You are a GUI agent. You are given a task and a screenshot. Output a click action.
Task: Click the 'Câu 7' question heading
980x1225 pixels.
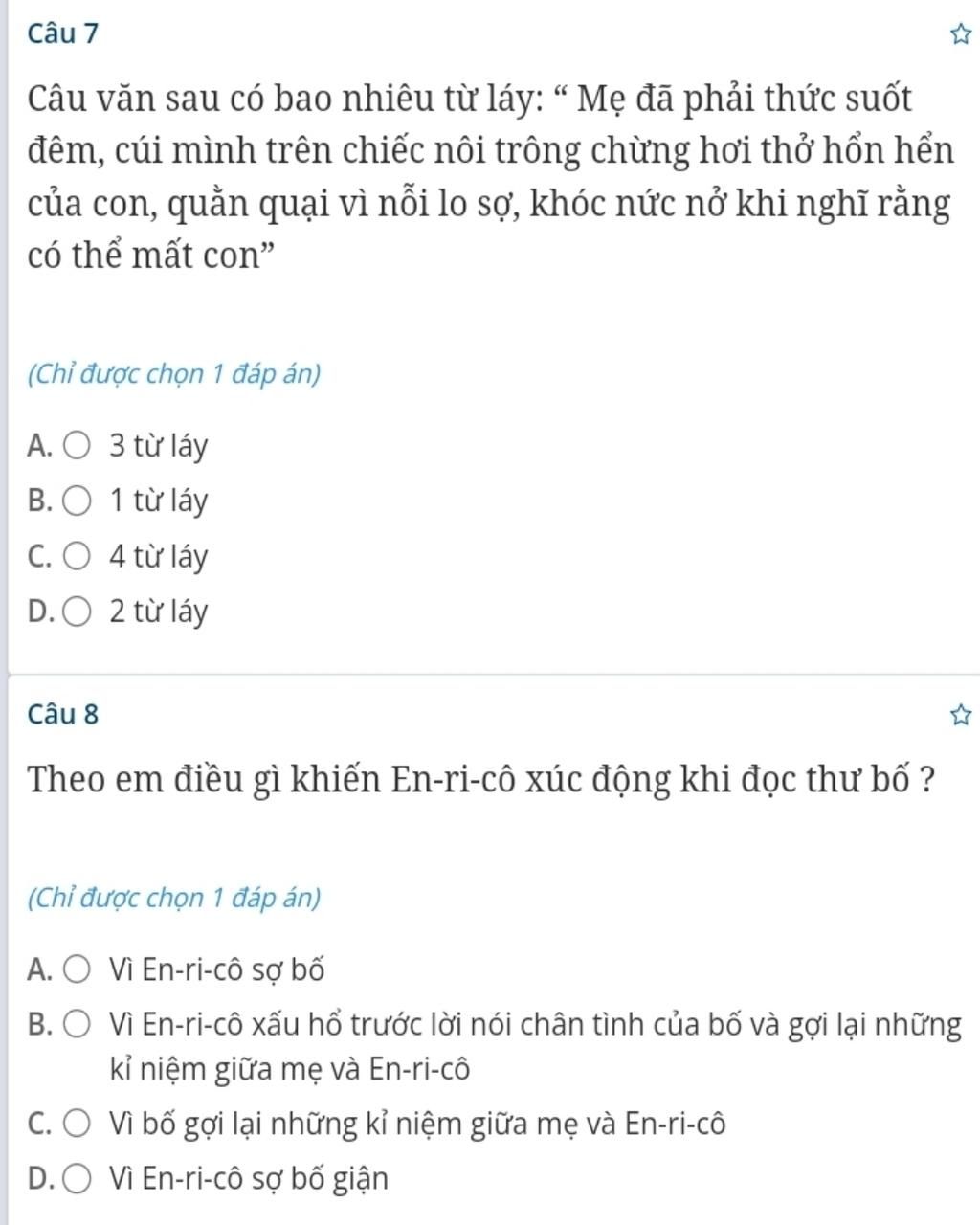pos(63,33)
